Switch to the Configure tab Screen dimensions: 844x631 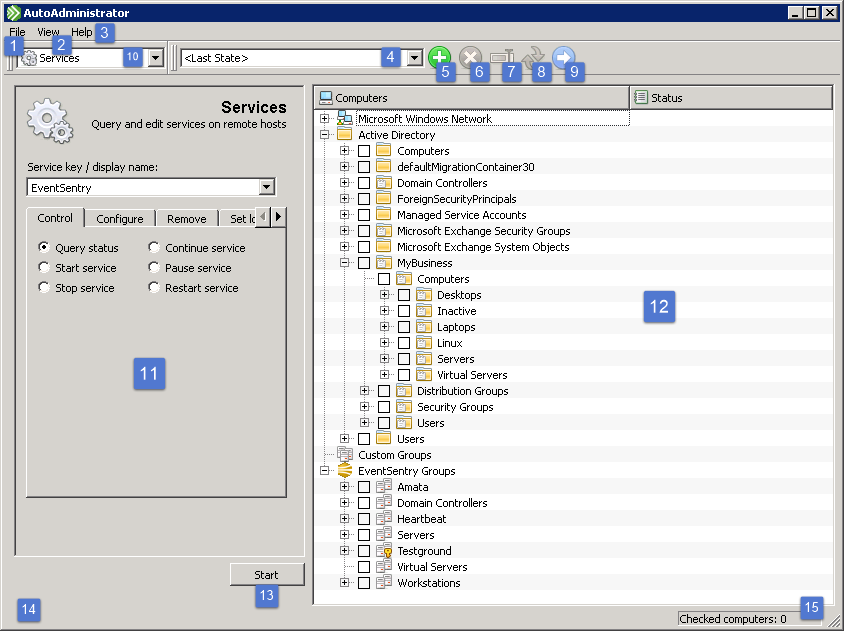[x=119, y=219]
